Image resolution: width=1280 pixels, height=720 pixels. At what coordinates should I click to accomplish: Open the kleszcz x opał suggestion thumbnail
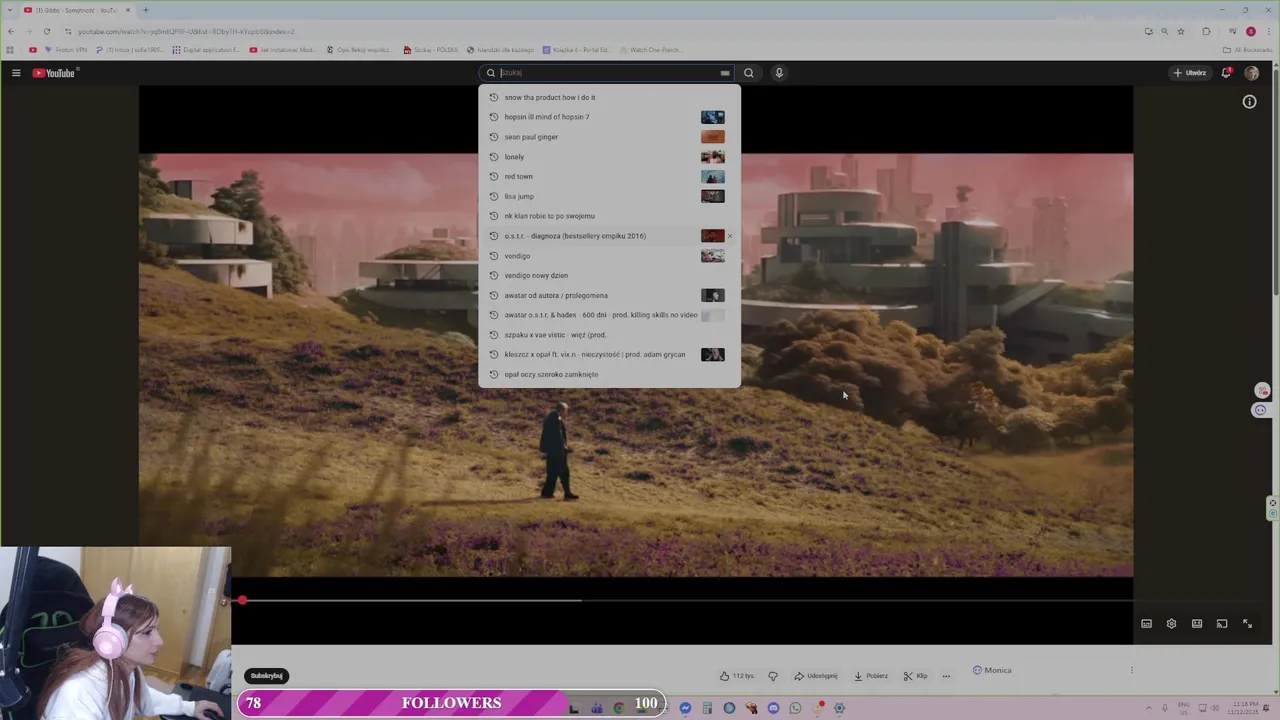coord(712,354)
